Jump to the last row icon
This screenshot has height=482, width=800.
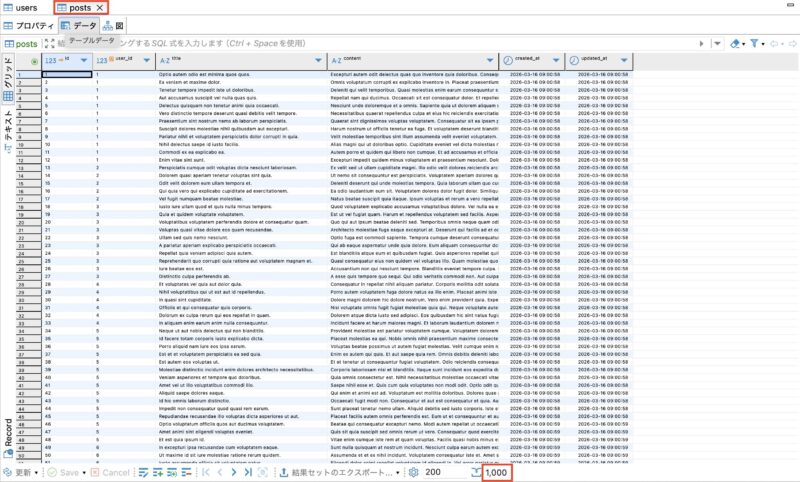tap(247, 472)
